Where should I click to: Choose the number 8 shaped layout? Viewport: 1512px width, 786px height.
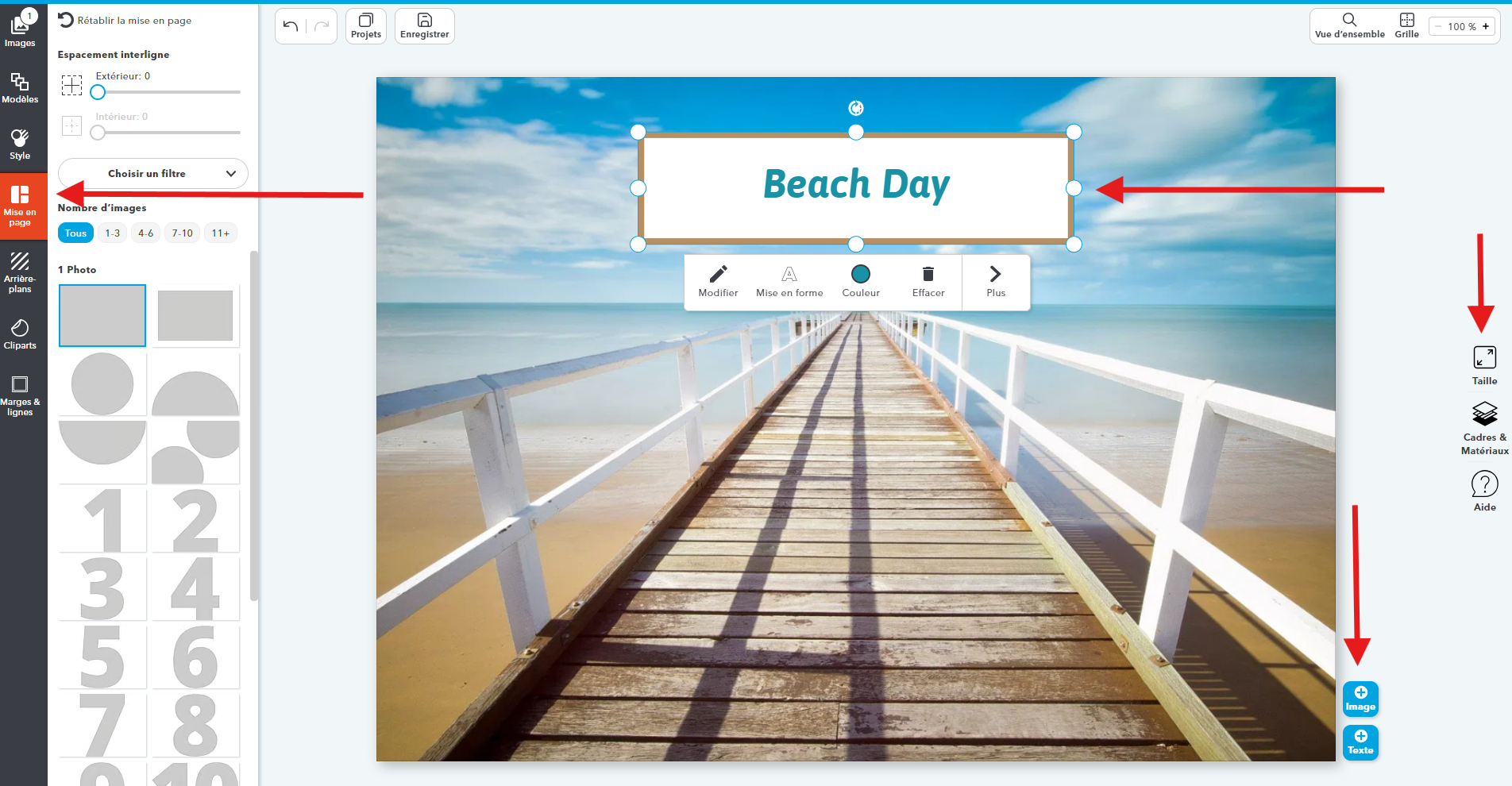(x=195, y=725)
